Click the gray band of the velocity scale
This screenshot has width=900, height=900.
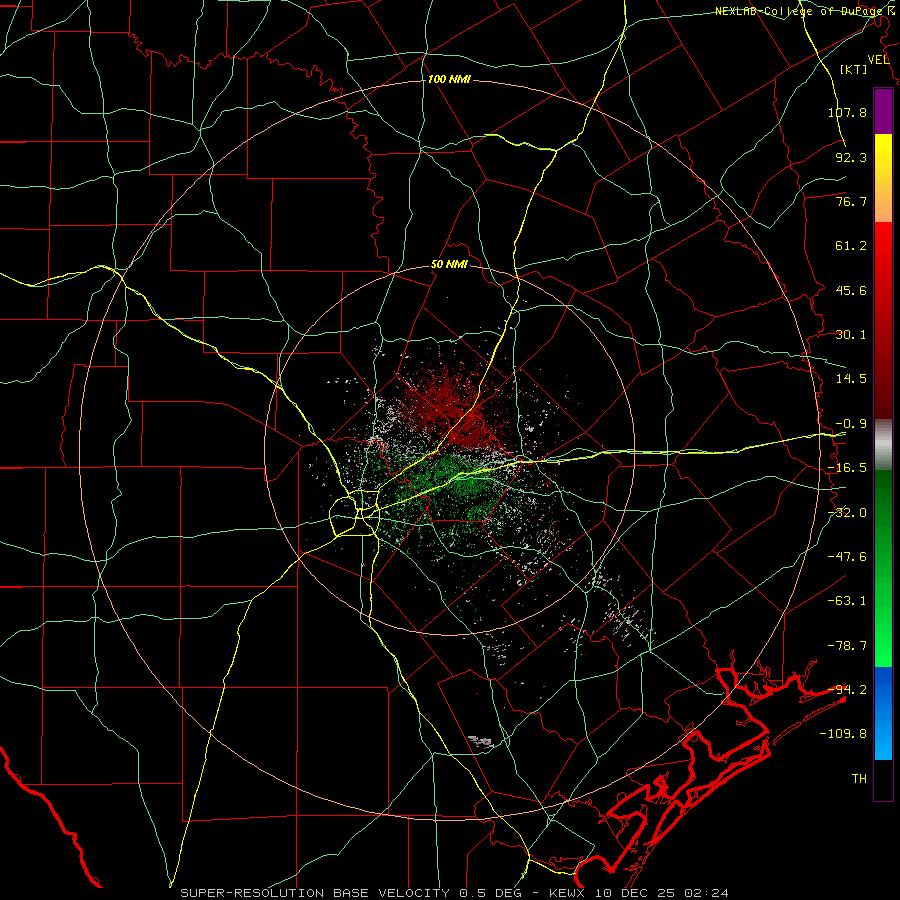tap(883, 445)
